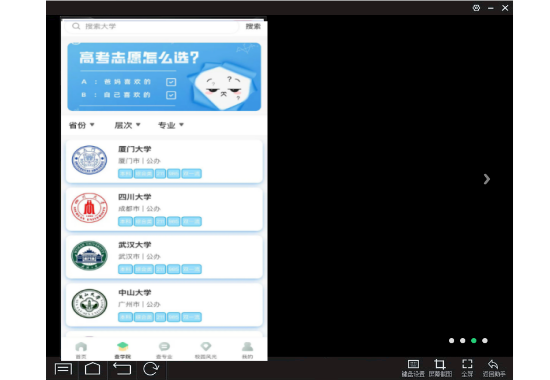Click the 综合类 tag on 厦门大学
The image size is (550, 380).
144,174
